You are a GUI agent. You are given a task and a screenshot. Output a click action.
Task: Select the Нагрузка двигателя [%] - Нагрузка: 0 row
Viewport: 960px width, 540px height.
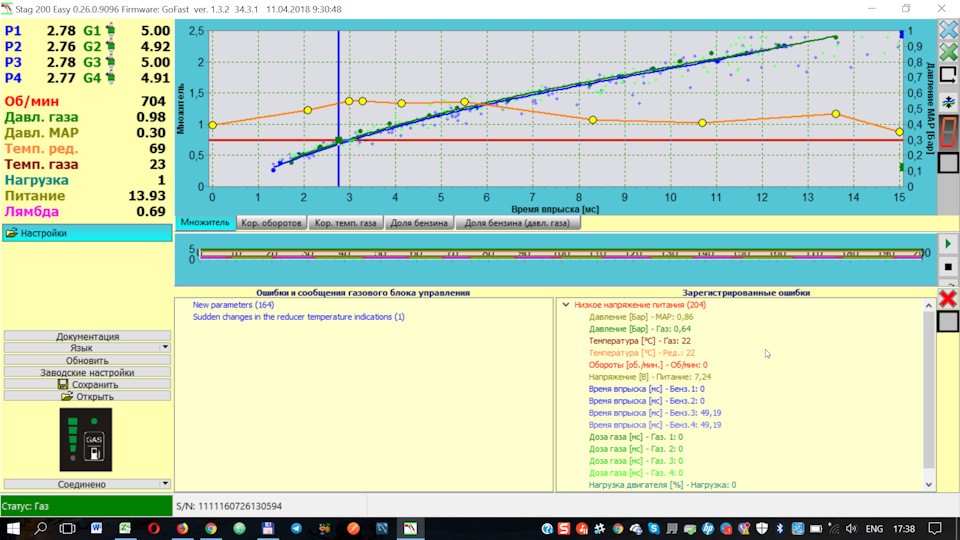tap(662, 484)
